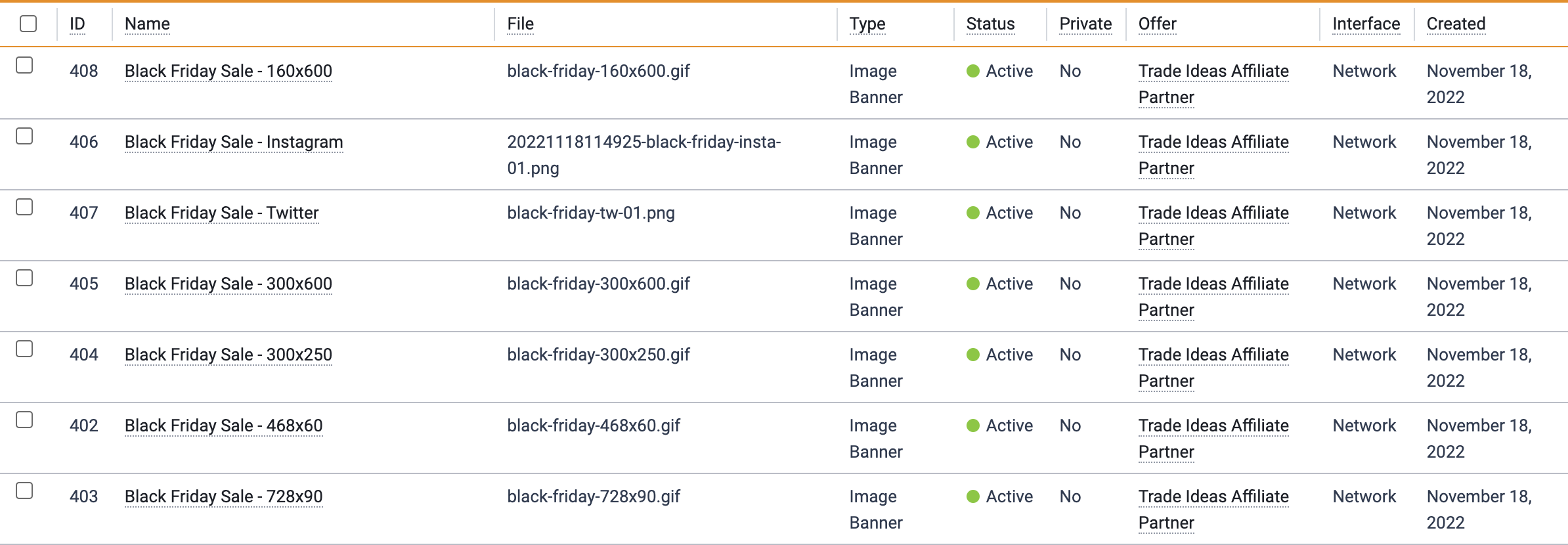
Task: Tick the checkbox beside ID 407
Action: [24, 207]
